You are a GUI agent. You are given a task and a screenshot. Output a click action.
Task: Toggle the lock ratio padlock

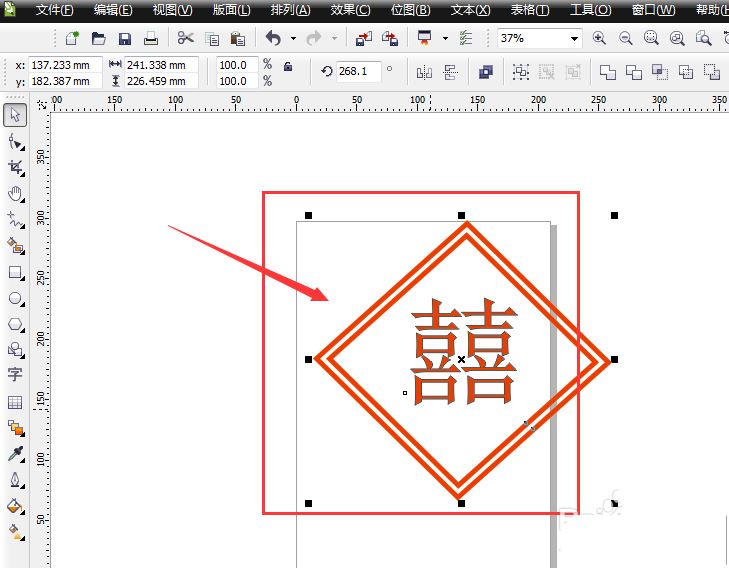click(x=288, y=66)
